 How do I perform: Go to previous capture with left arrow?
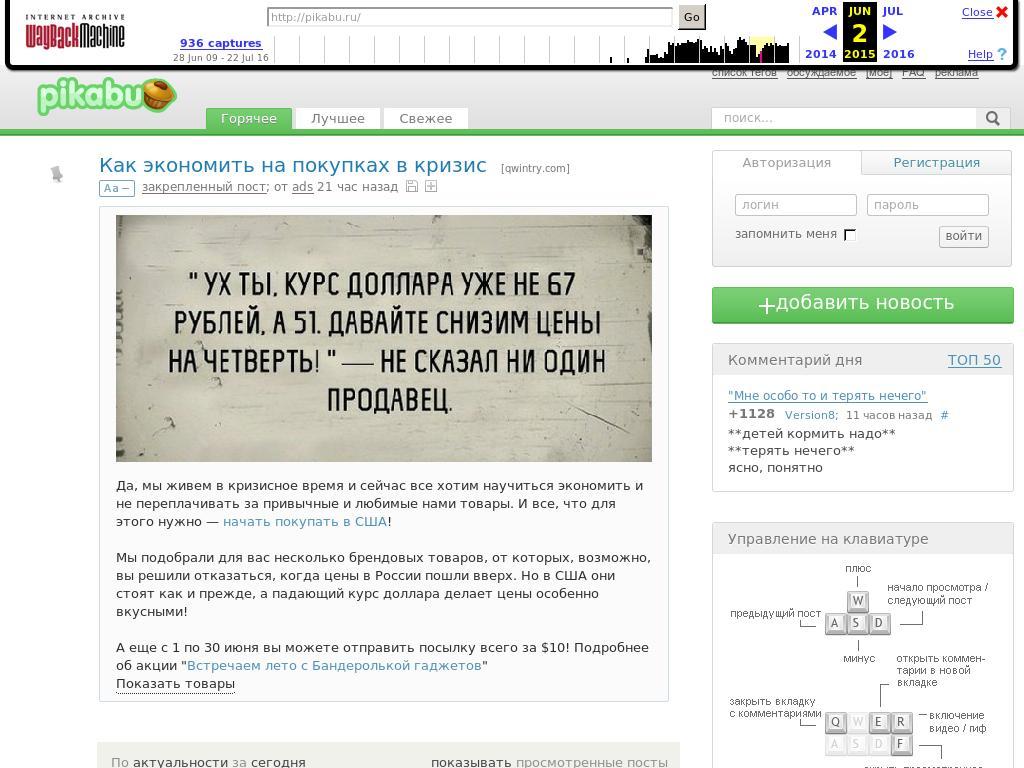[829, 32]
